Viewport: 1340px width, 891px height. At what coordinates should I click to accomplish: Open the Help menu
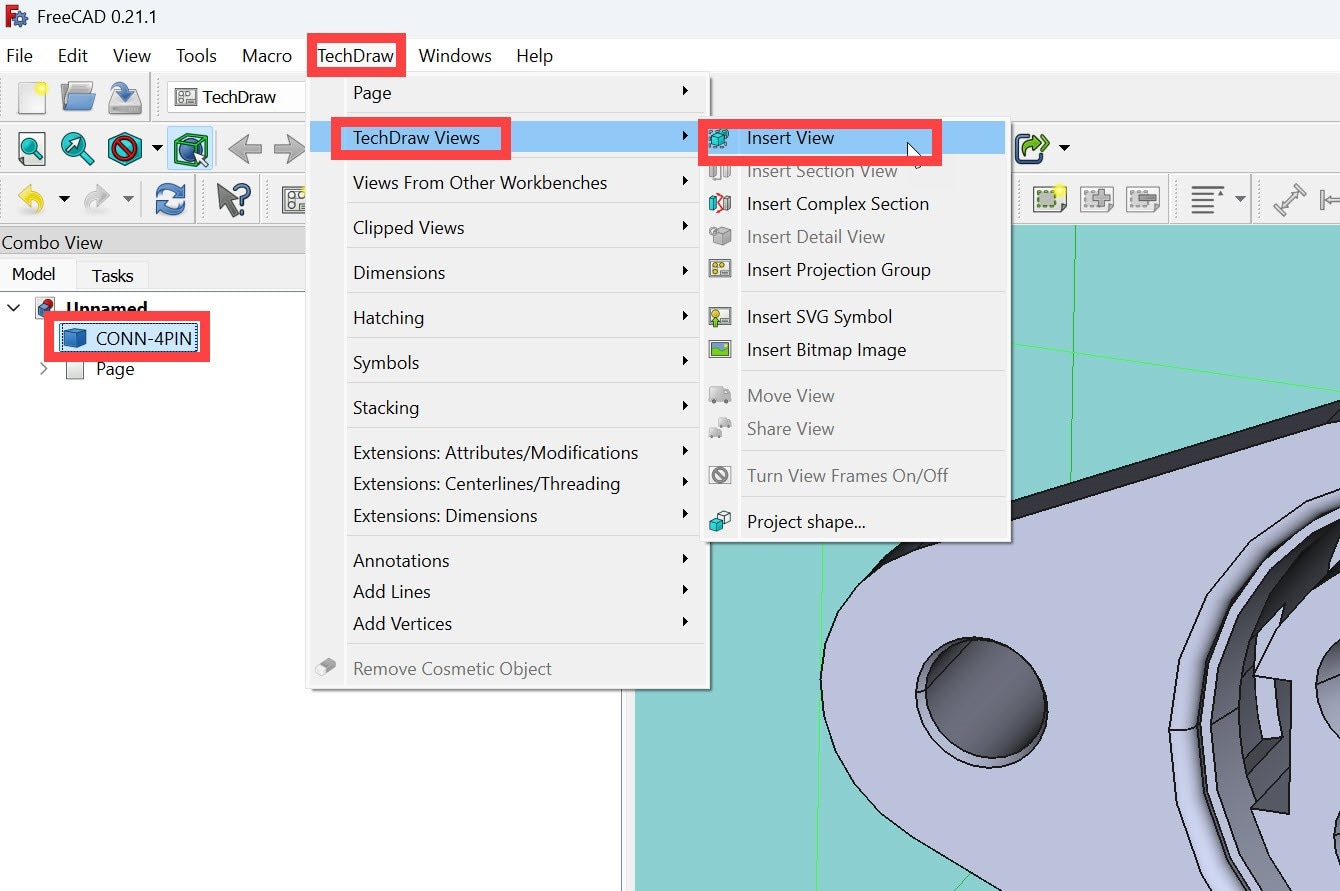[x=534, y=56]
